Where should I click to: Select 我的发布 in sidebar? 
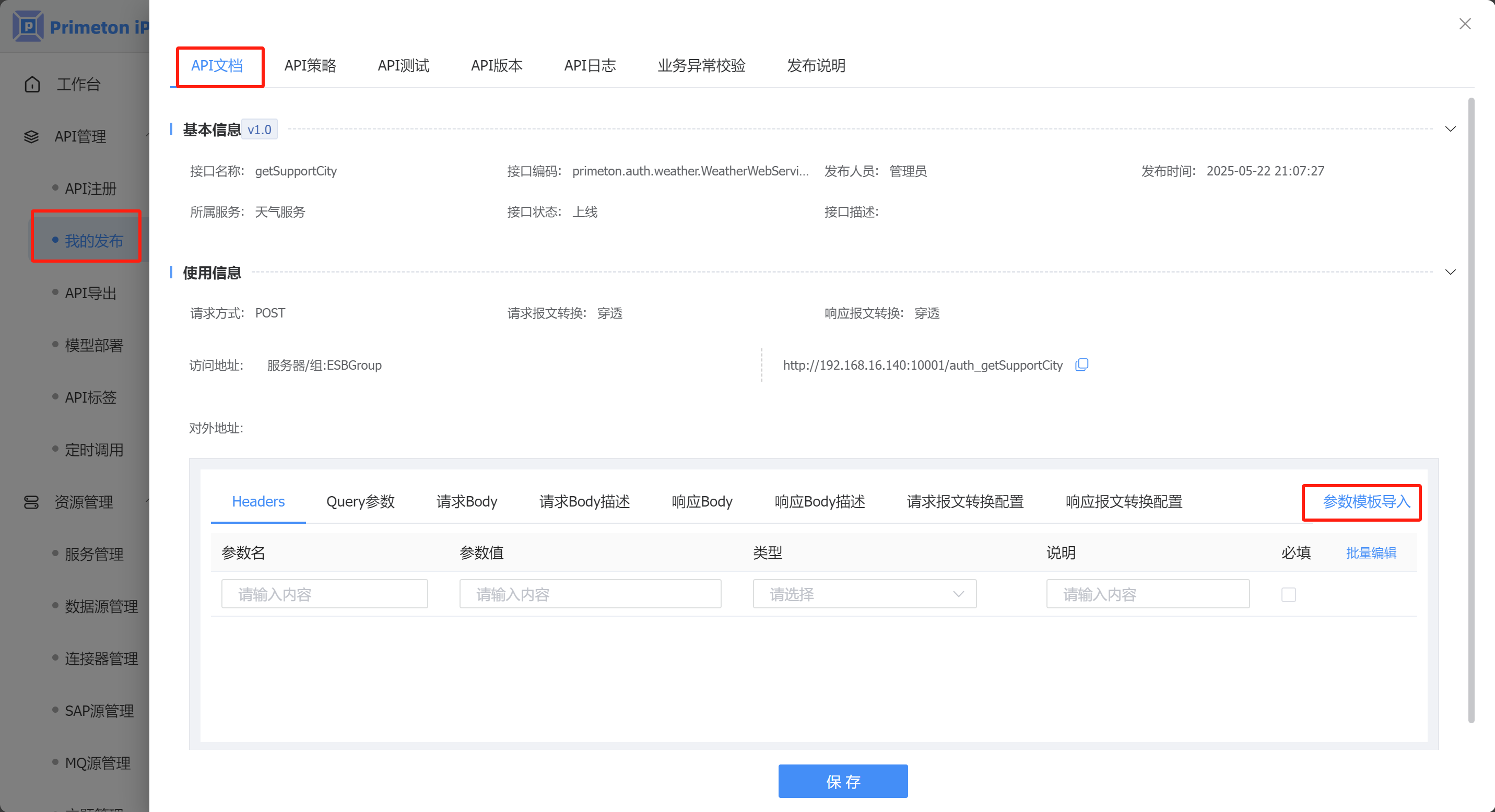coord(93,240)
